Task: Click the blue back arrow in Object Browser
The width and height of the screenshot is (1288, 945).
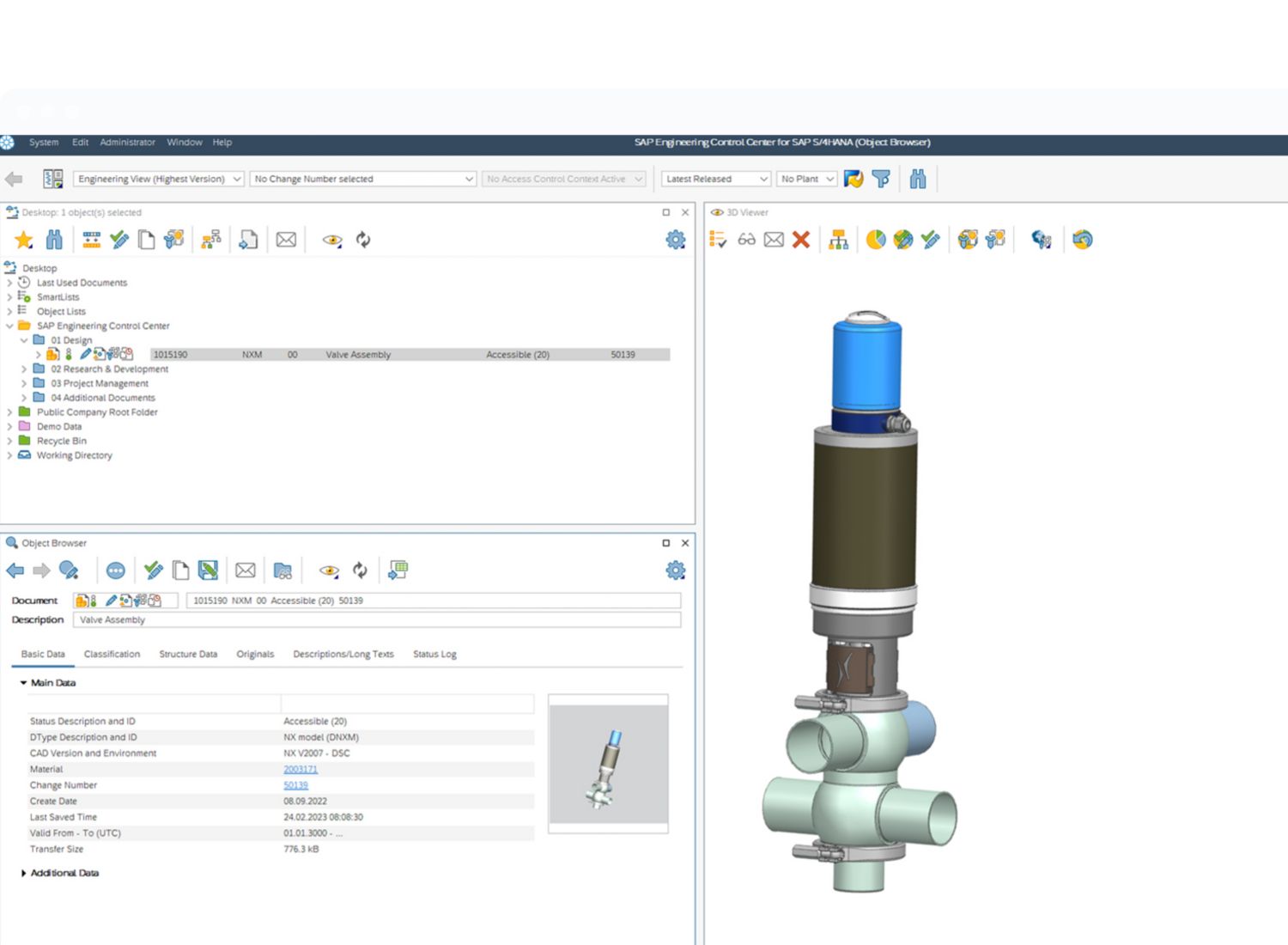Action: pyautogui.click(x=15, y=570)
